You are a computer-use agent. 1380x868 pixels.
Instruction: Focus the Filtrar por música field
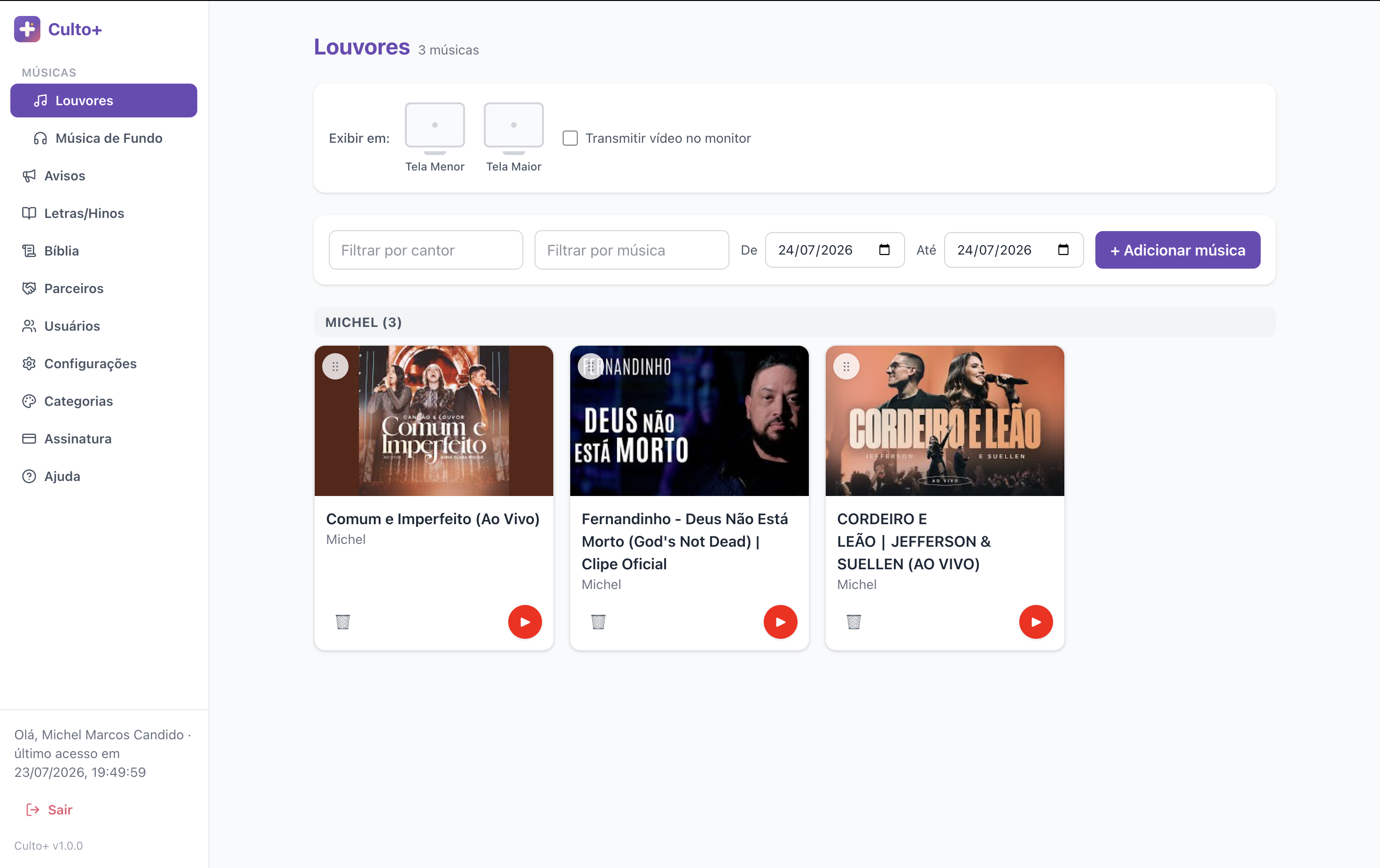point(632,250)
